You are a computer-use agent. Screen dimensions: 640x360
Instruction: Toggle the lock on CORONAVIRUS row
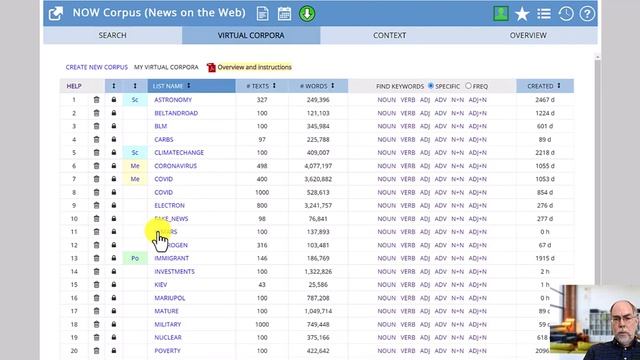pos(114,166)
